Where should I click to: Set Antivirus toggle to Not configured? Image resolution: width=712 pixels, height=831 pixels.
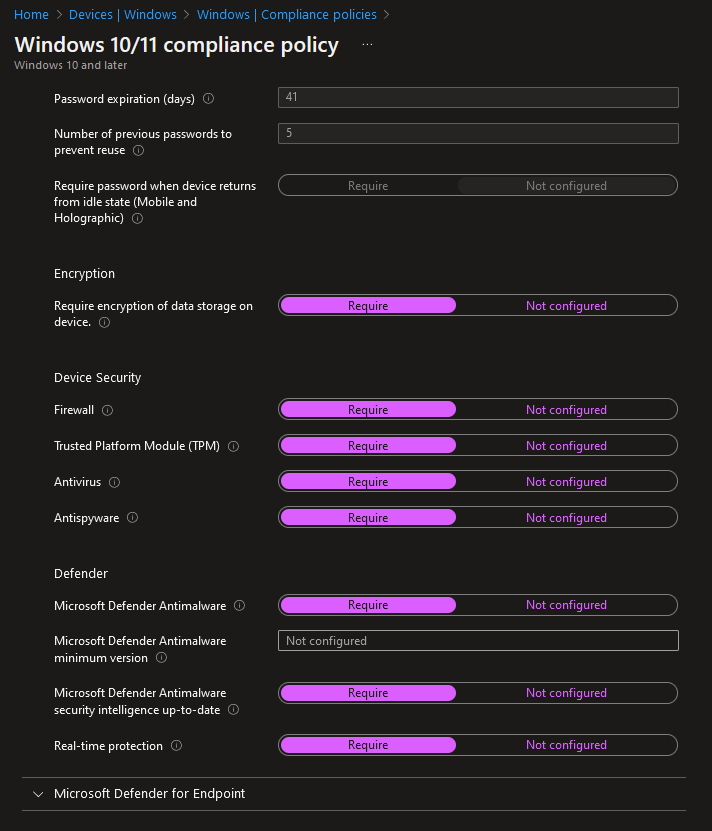566,482
